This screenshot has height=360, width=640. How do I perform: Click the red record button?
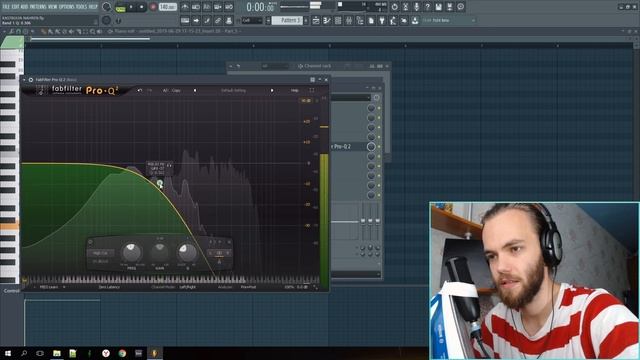click(153, 7)
